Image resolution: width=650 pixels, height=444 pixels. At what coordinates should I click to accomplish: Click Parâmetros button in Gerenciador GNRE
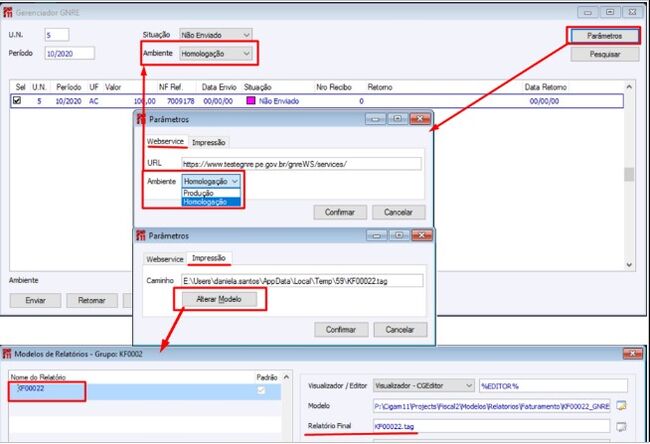click(x=604, y=36)
